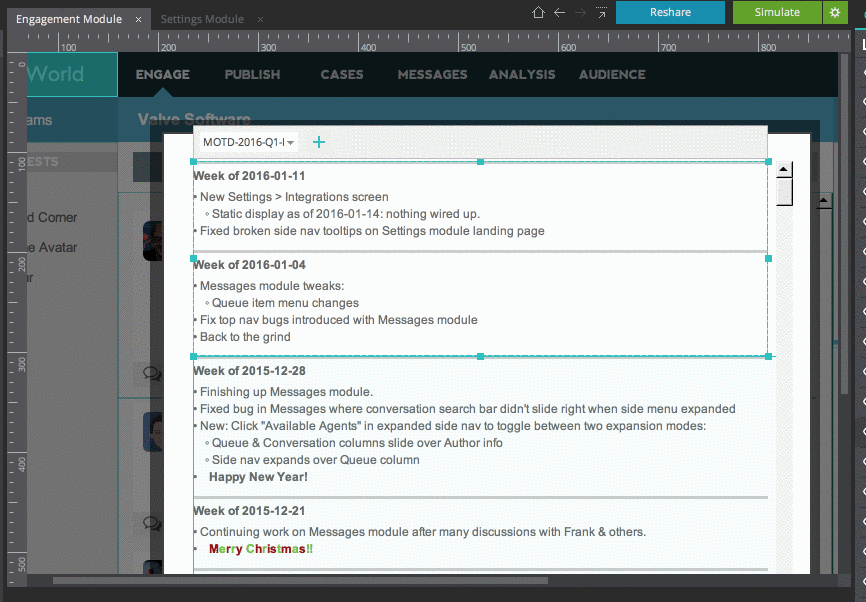Image resolution: width=866 pixels, height=602 pixels.
Task: Click the 'New: Click "Available Agents"' line
Action: 453,426
